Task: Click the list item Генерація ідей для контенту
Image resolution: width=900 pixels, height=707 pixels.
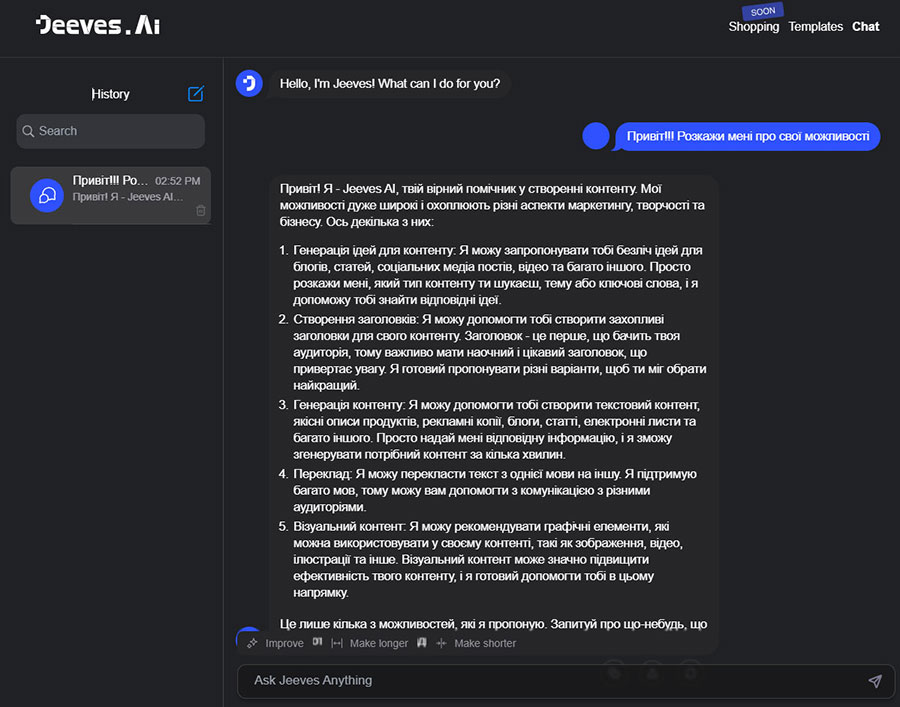Action: [498, 275]
